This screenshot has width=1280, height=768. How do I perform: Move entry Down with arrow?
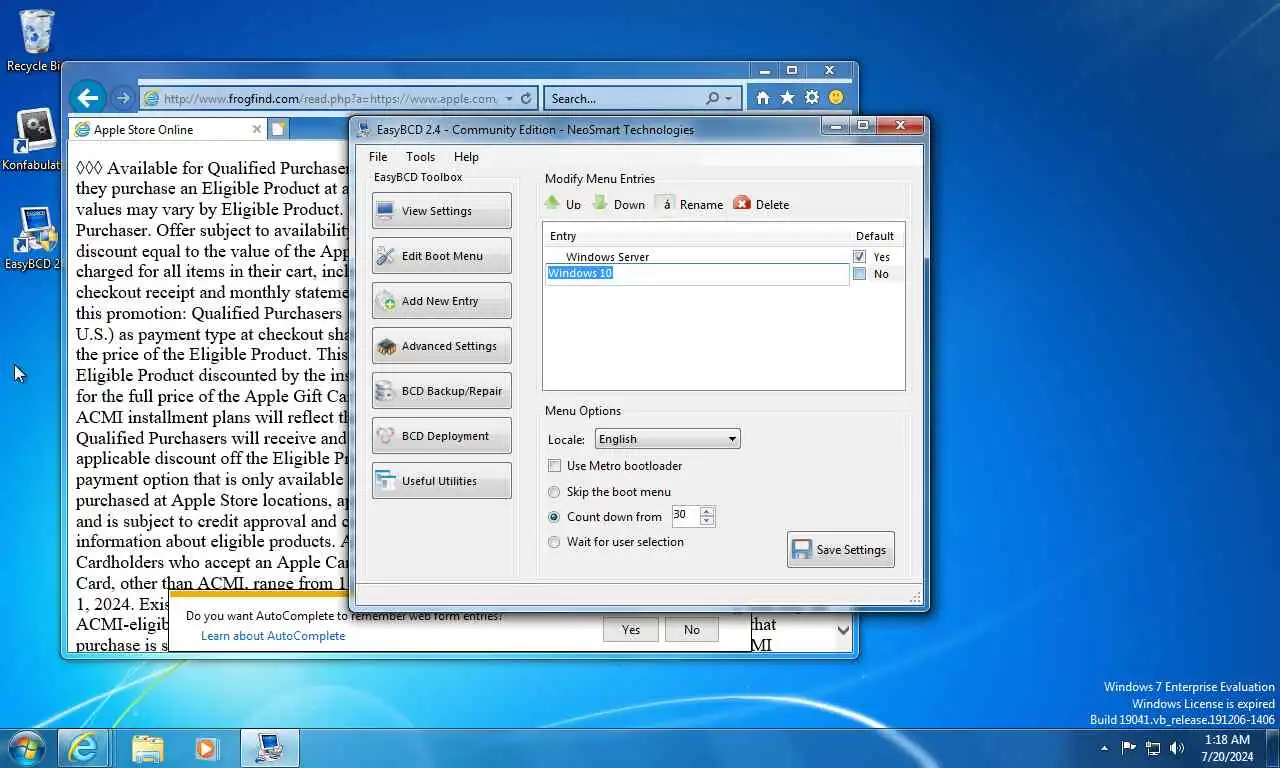point(618,203)
